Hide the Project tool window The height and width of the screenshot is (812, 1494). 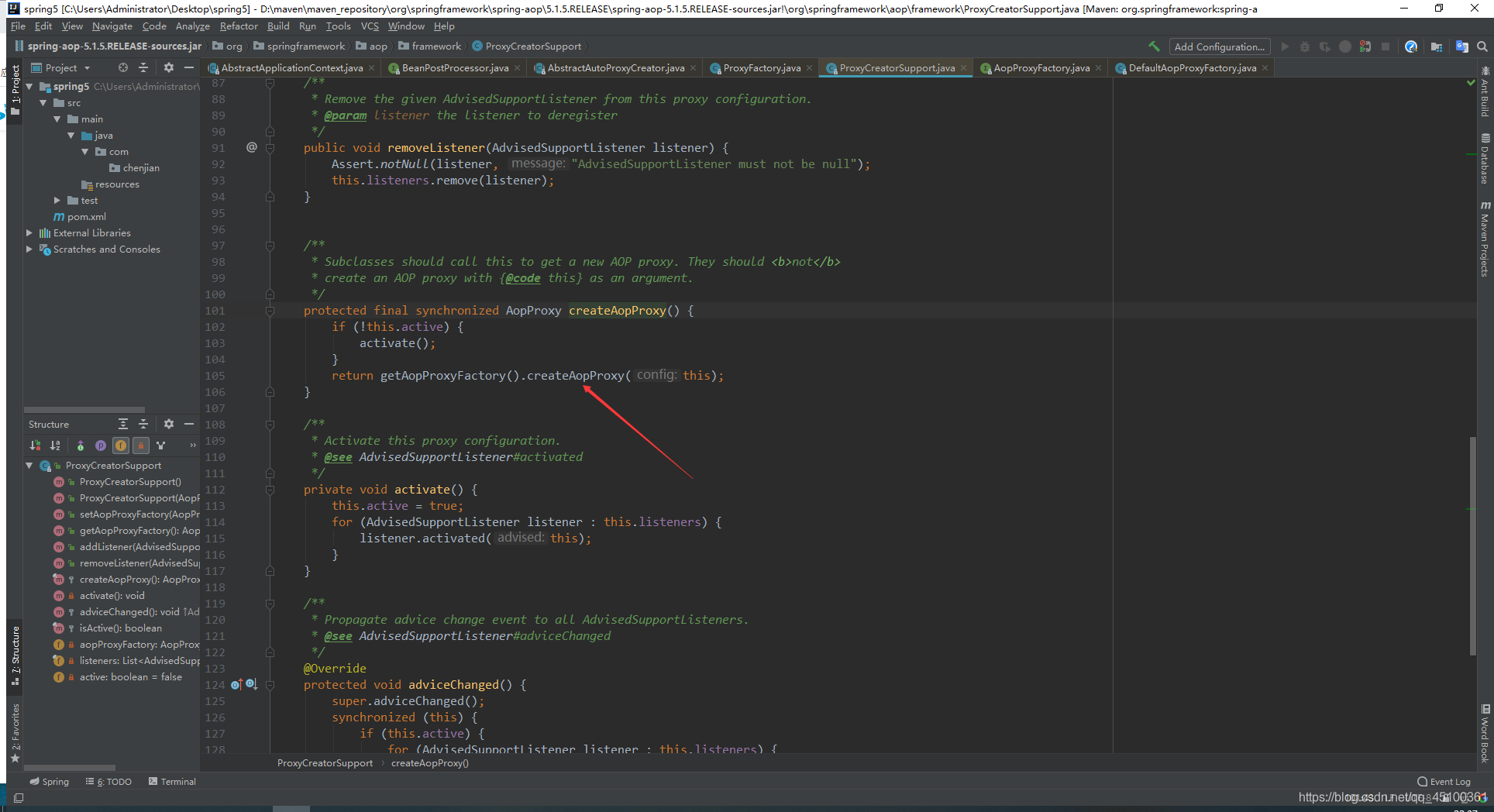188,67
